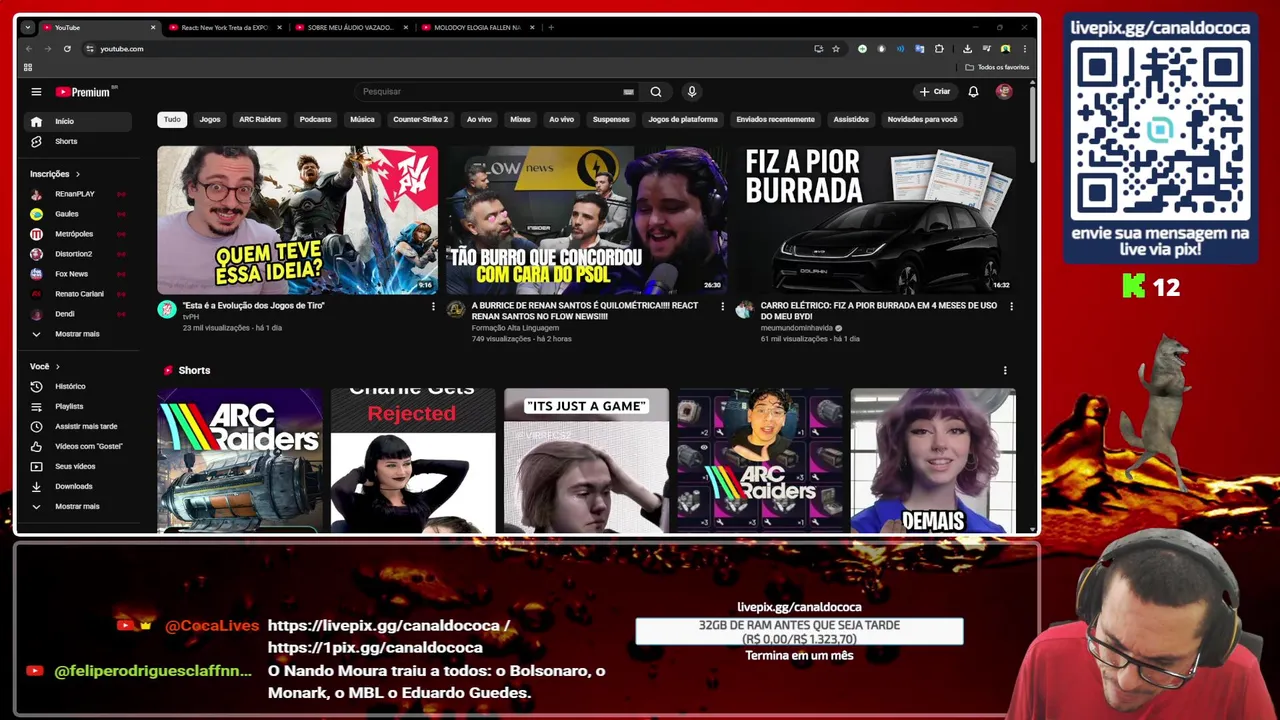
Task: Open Downloads in sidebar
Action: click(78, 486)
